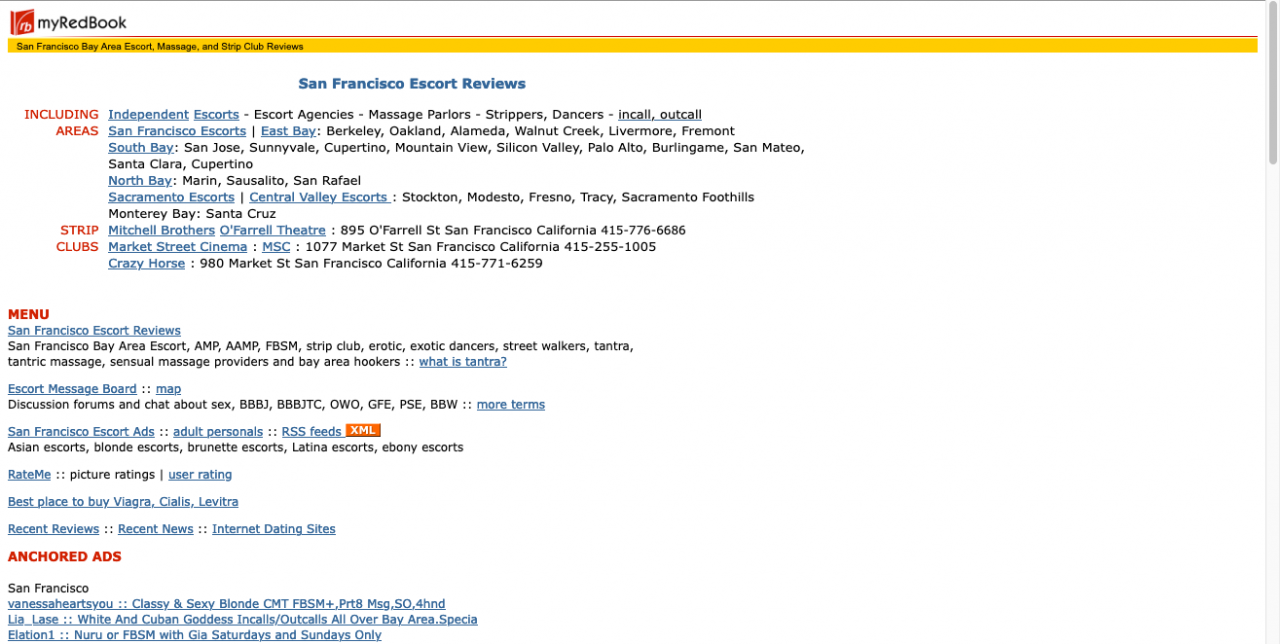Select the RSS feeds link

tap(311, 432)
